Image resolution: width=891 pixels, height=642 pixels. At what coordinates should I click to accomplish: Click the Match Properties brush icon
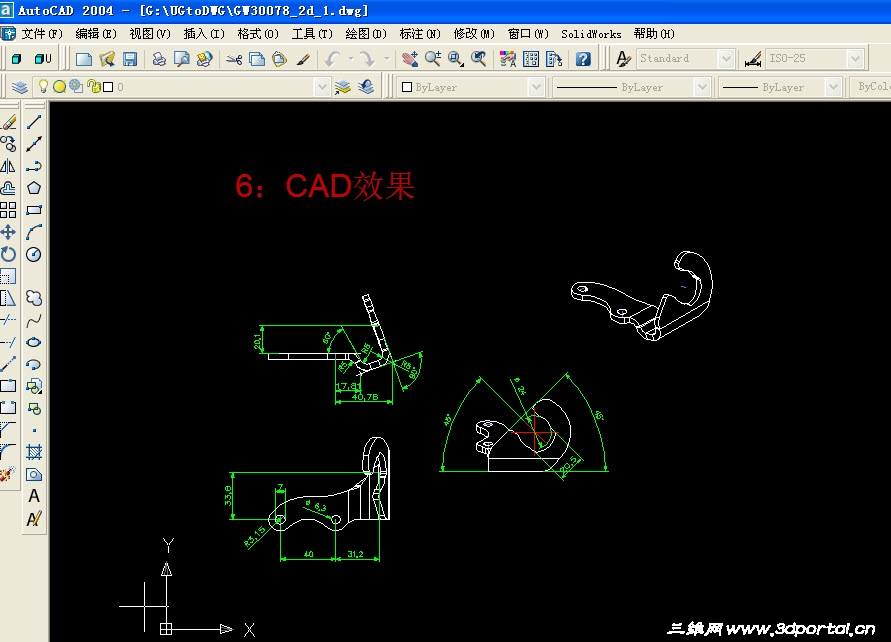tap(303, 59)
